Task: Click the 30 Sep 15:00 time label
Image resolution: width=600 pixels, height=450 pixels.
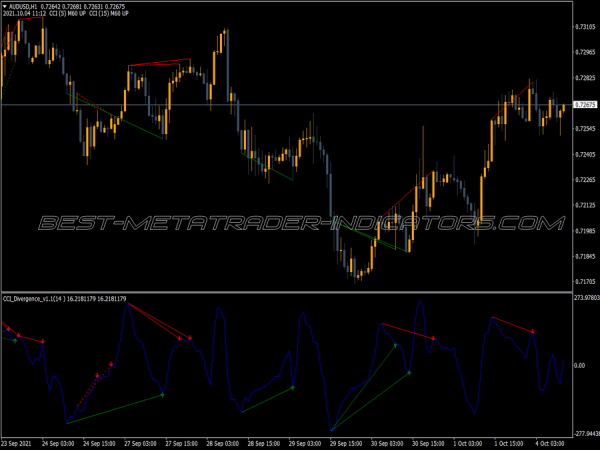Action: (x=428, y=443)
